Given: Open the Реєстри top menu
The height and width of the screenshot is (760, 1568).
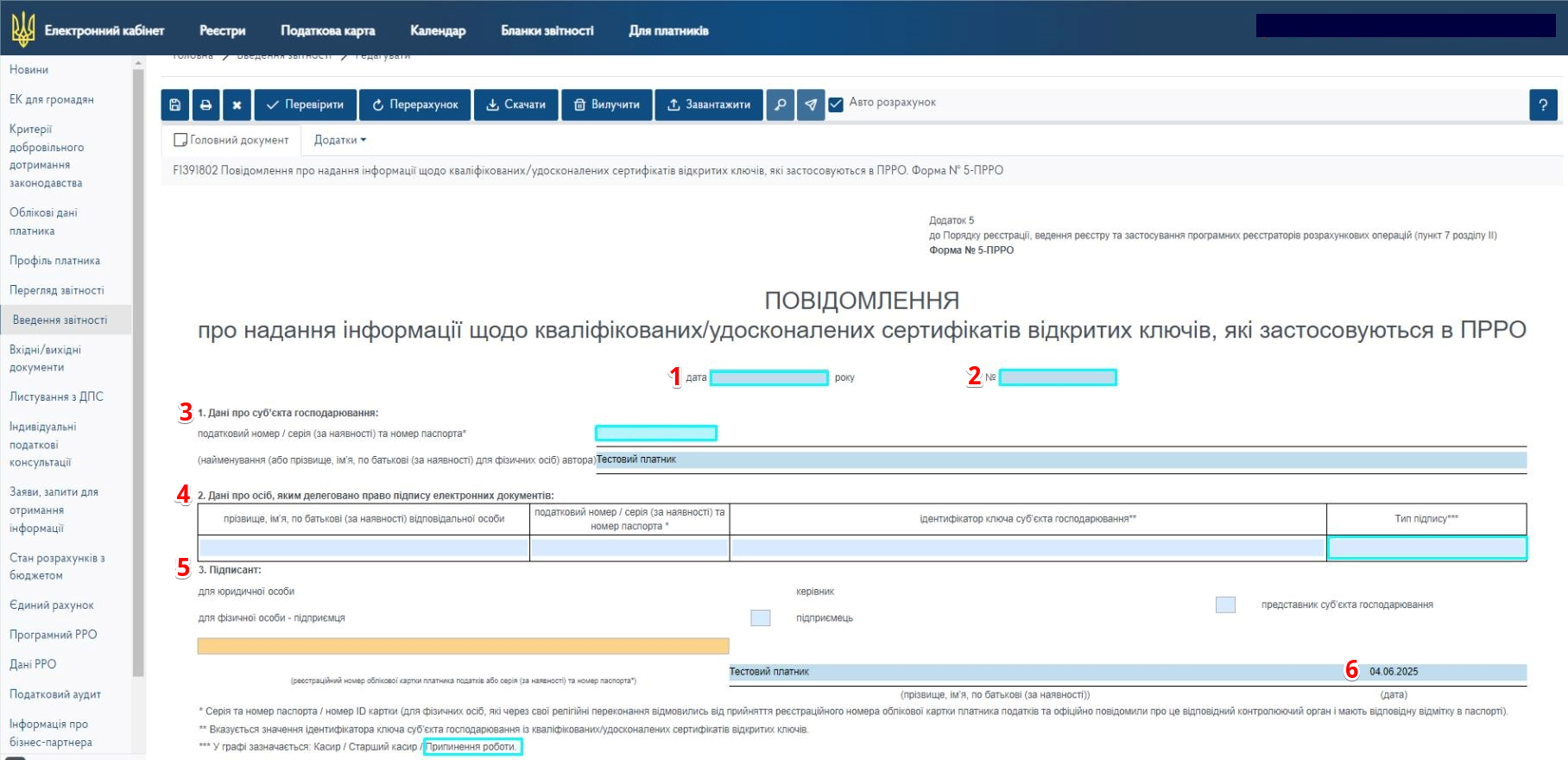Looking at the screenshot, I should 222,30.
